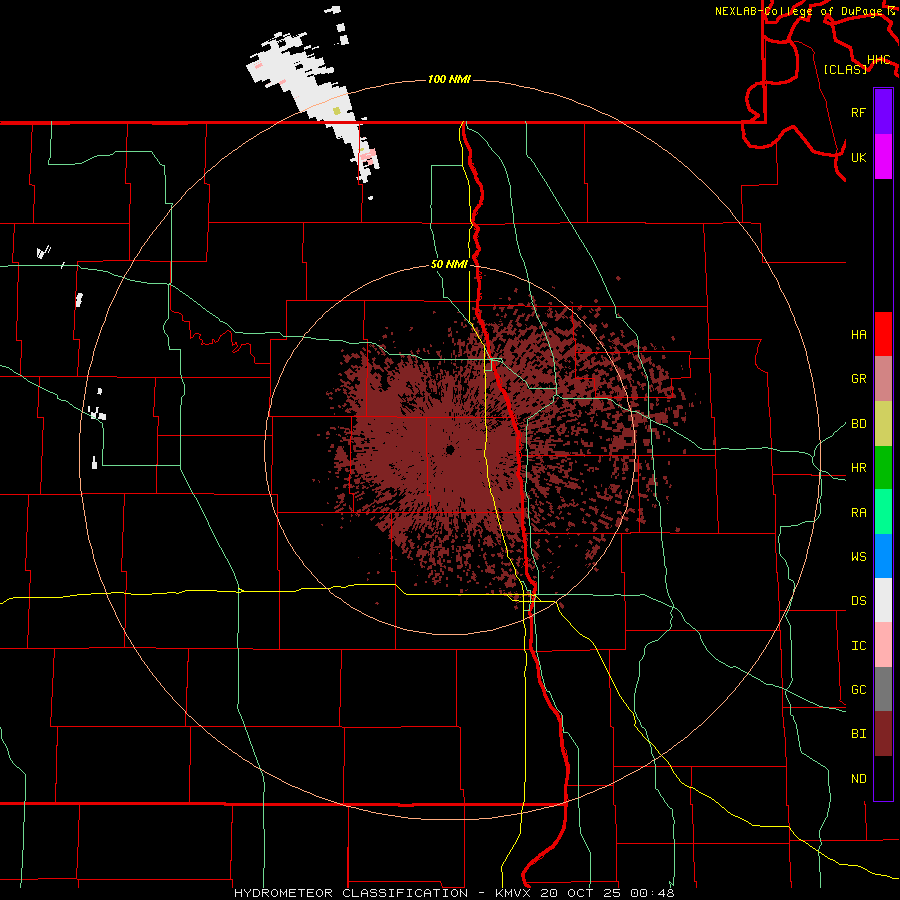The image size is (900, 900).
Task: Click the radar site black center dot
Action: [x=450, y=449]
